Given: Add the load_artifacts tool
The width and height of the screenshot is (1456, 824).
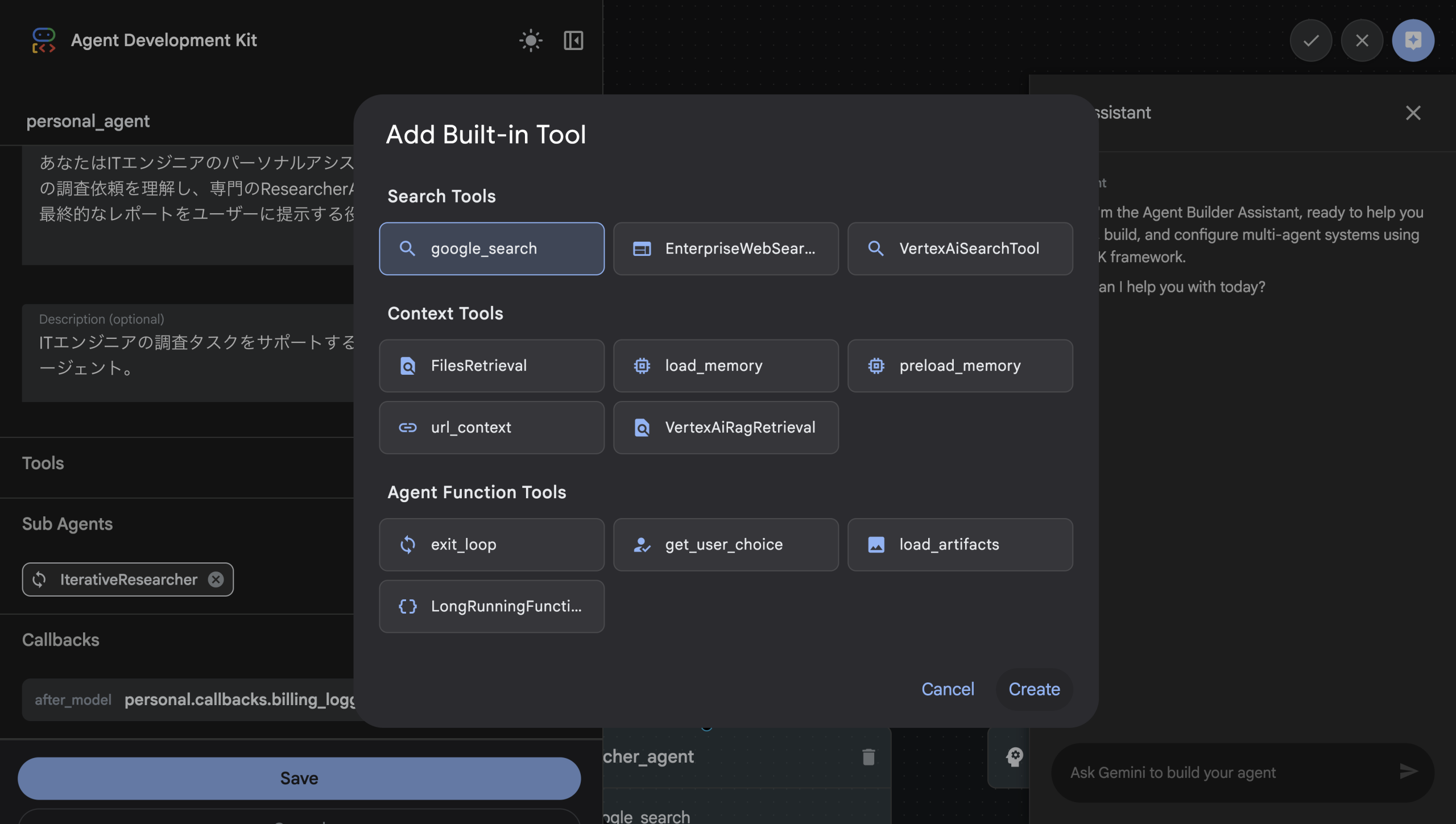Looking at the screenshot, I should pos(959,544).
